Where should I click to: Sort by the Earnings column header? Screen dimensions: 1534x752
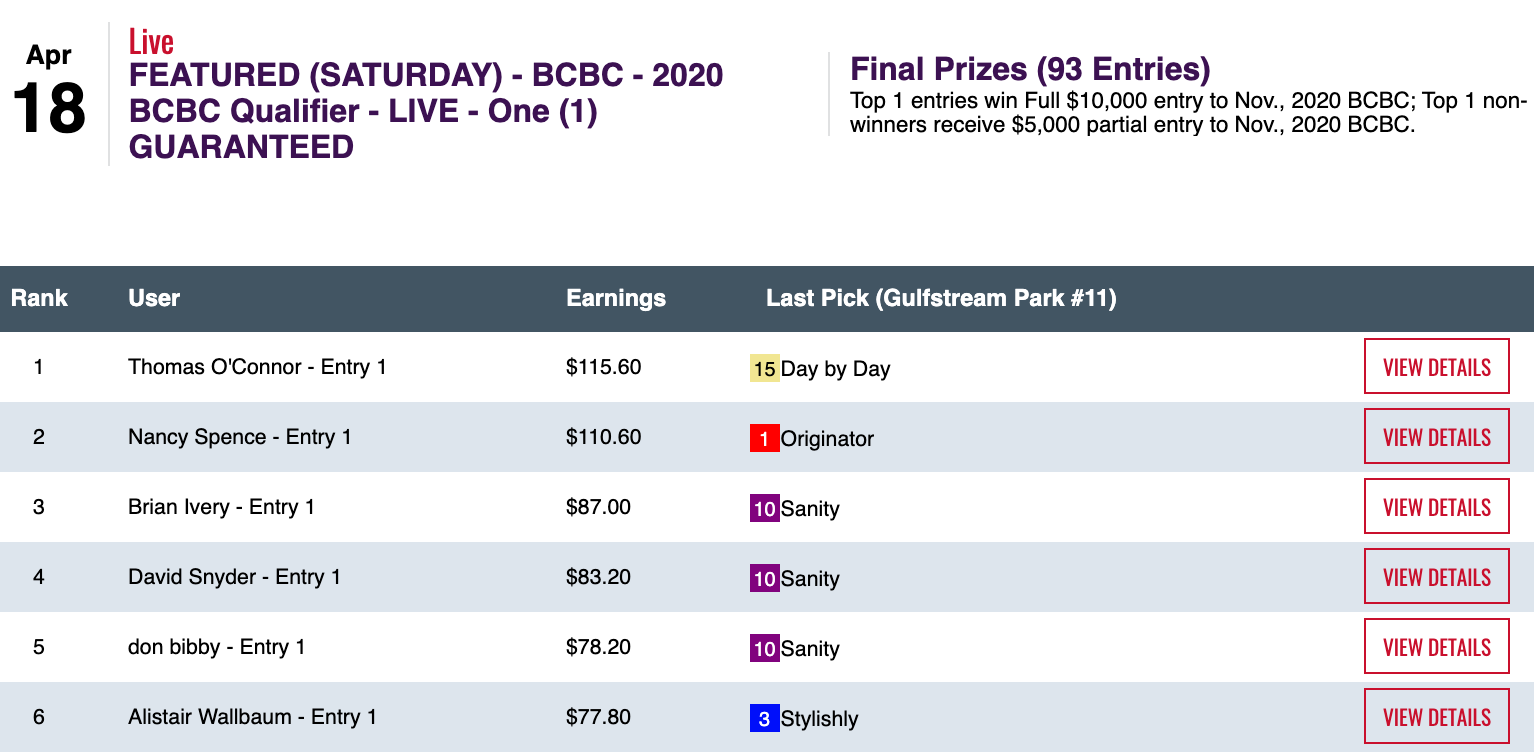point(615,298)
